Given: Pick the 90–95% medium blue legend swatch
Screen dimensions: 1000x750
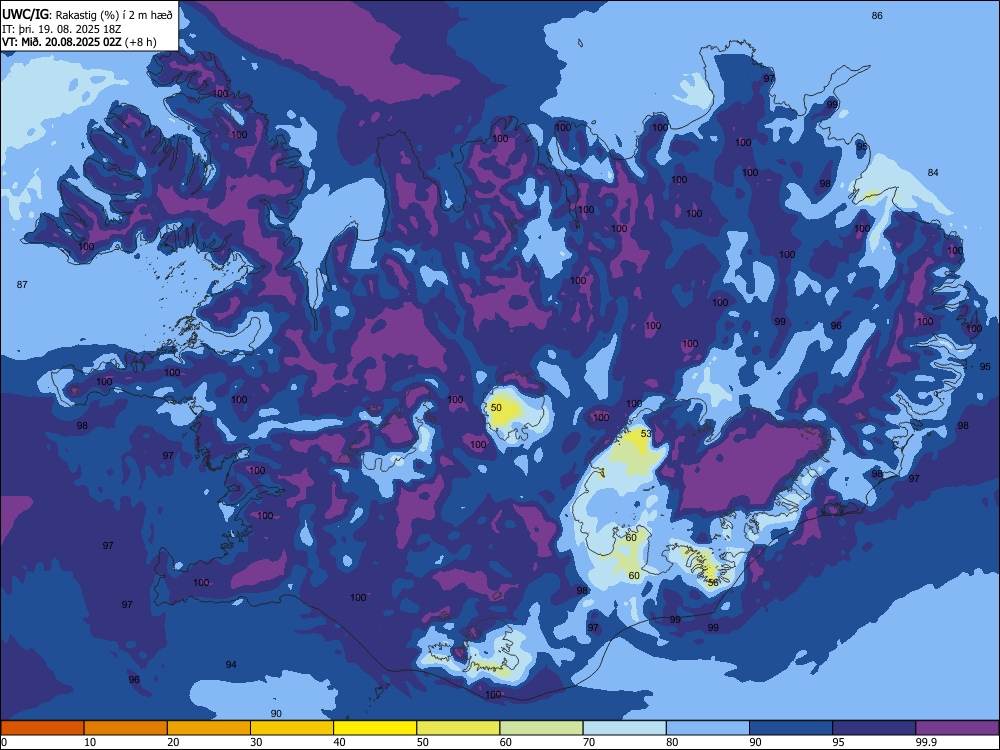Looking at the screenshot, I should pos(791,728).
